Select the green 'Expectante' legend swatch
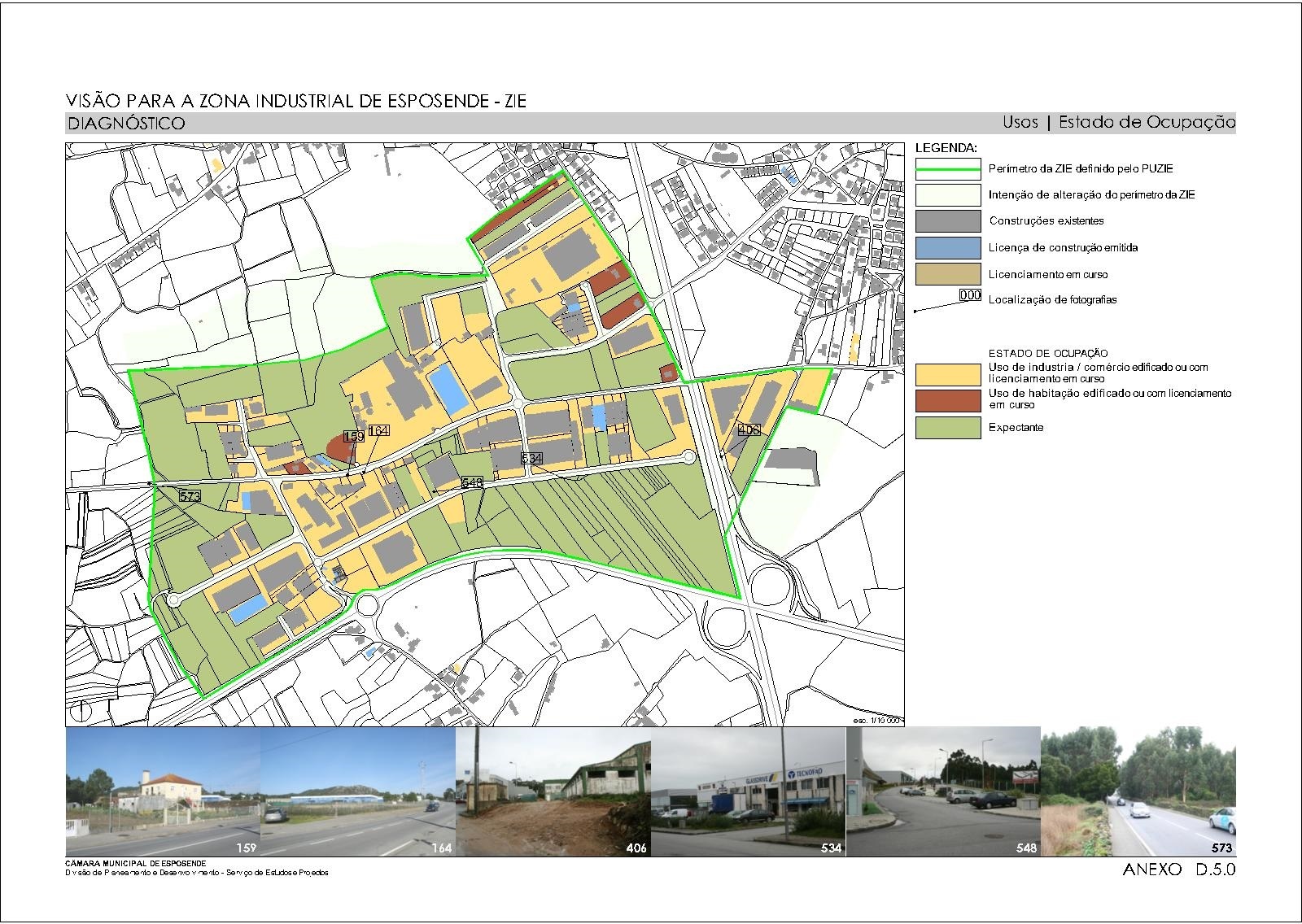The image size is (1302, 924). (947, 427)
